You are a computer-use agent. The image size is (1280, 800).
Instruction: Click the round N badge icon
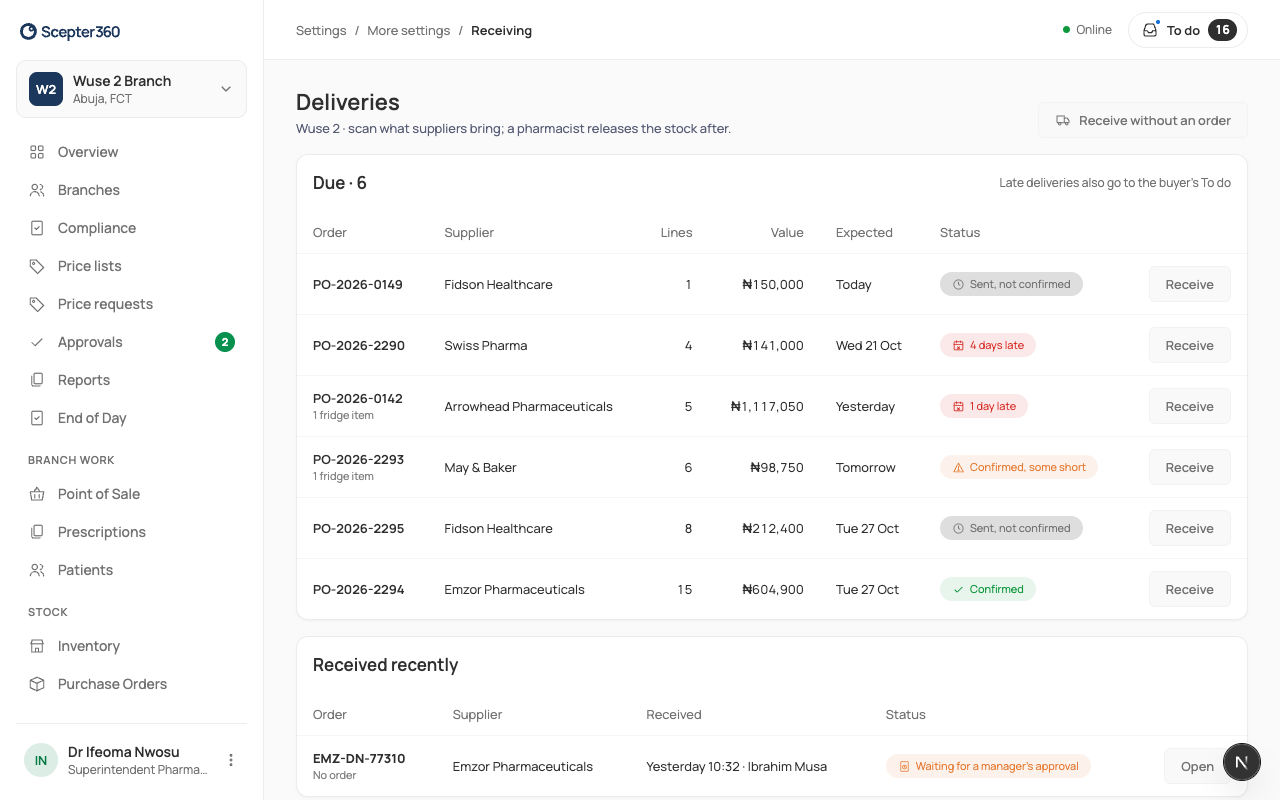pos(1241,762)
